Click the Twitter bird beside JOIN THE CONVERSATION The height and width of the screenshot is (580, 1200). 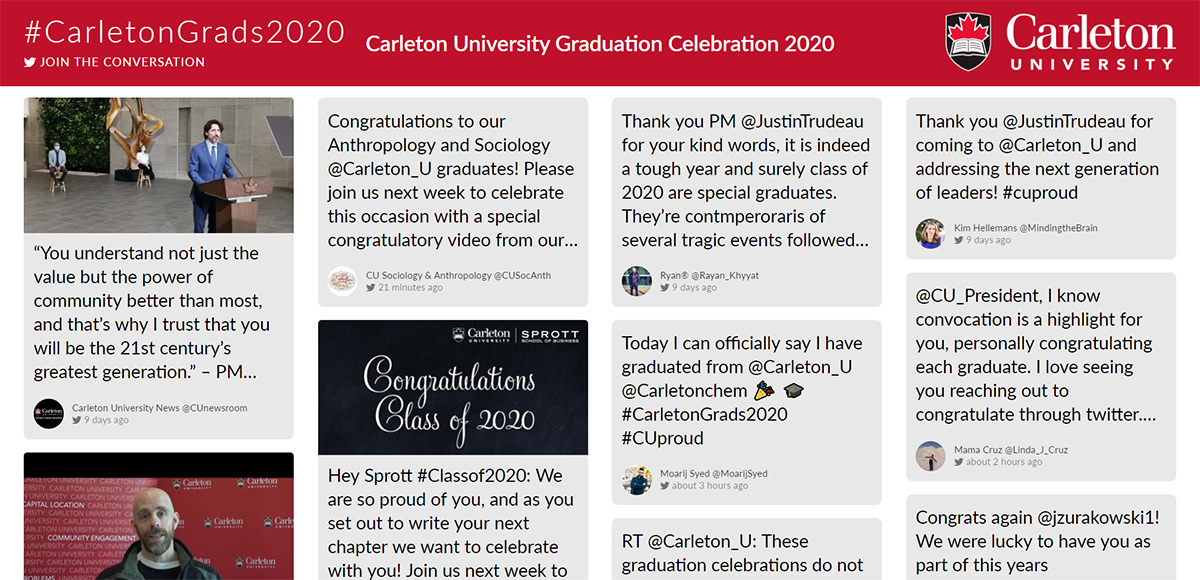point(28,61)
